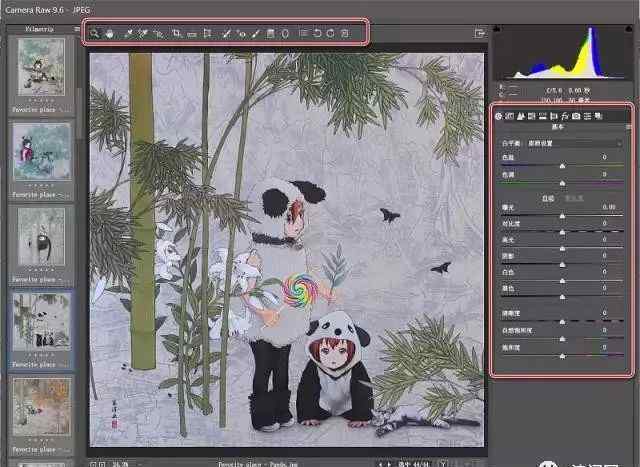Click the Temperature (色温) slider handle
640x467 pixels.
coord(562,166)
